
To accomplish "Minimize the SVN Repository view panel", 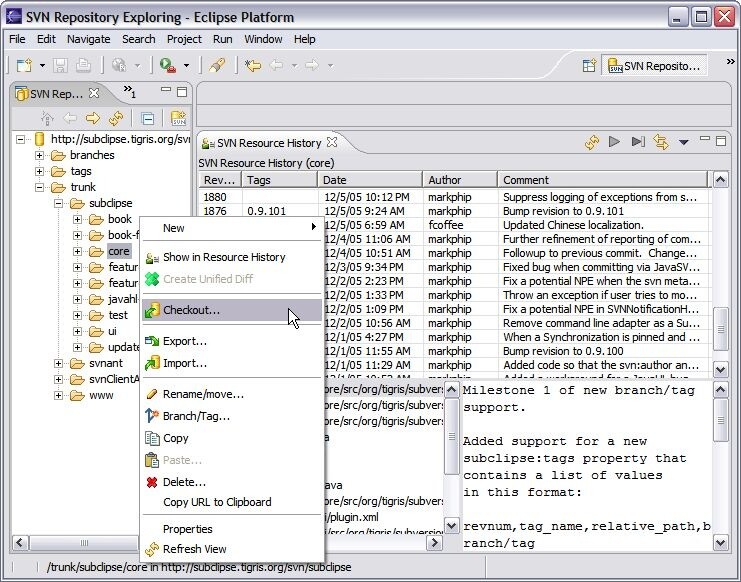I will (x=166, y=89).
